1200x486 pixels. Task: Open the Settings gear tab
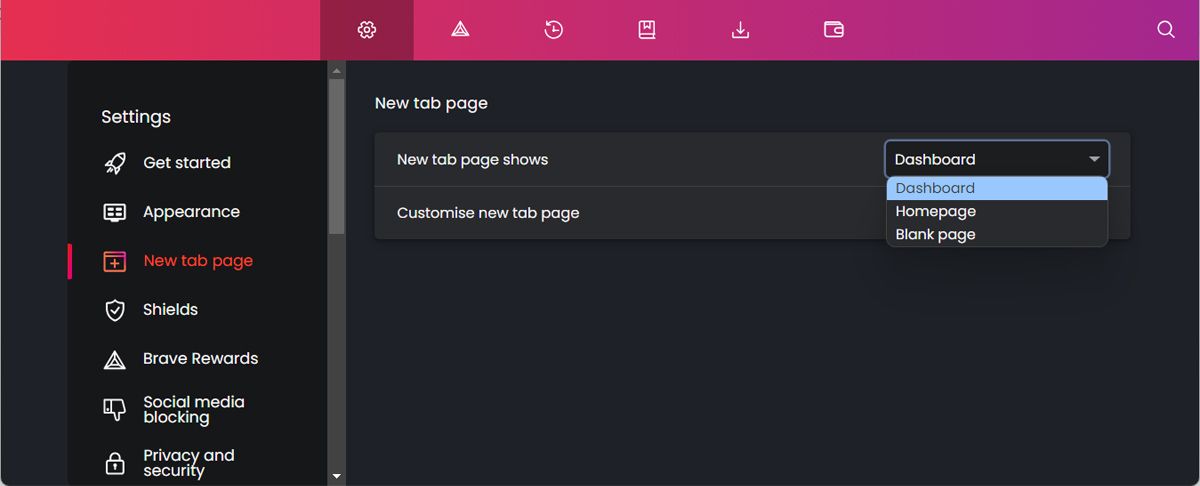pyautogui.click(x=366, y=30)
